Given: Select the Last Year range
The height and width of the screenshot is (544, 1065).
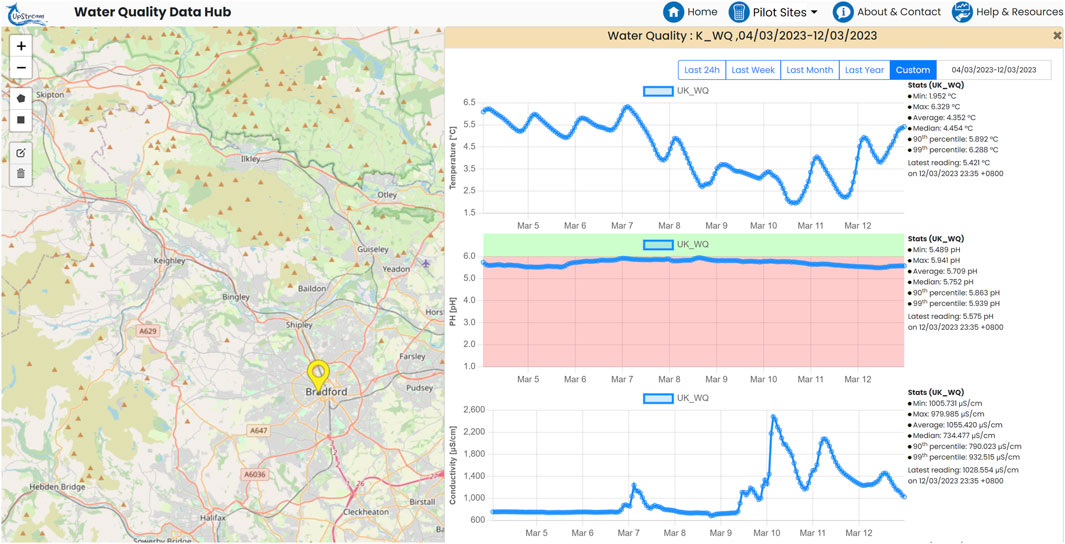Looking at the screenshot, I should point(865,70).
